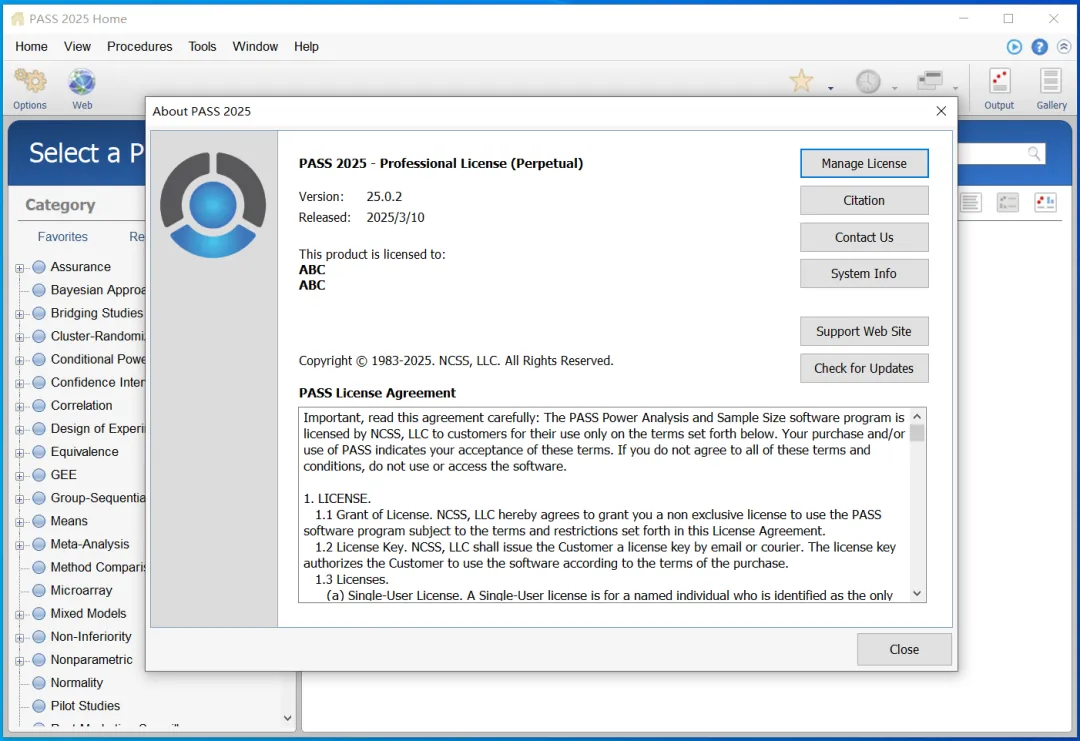Screen dimensions: 1080x741
Task: Expand the Equivalence tree node
Action: (x=20, y=452)
